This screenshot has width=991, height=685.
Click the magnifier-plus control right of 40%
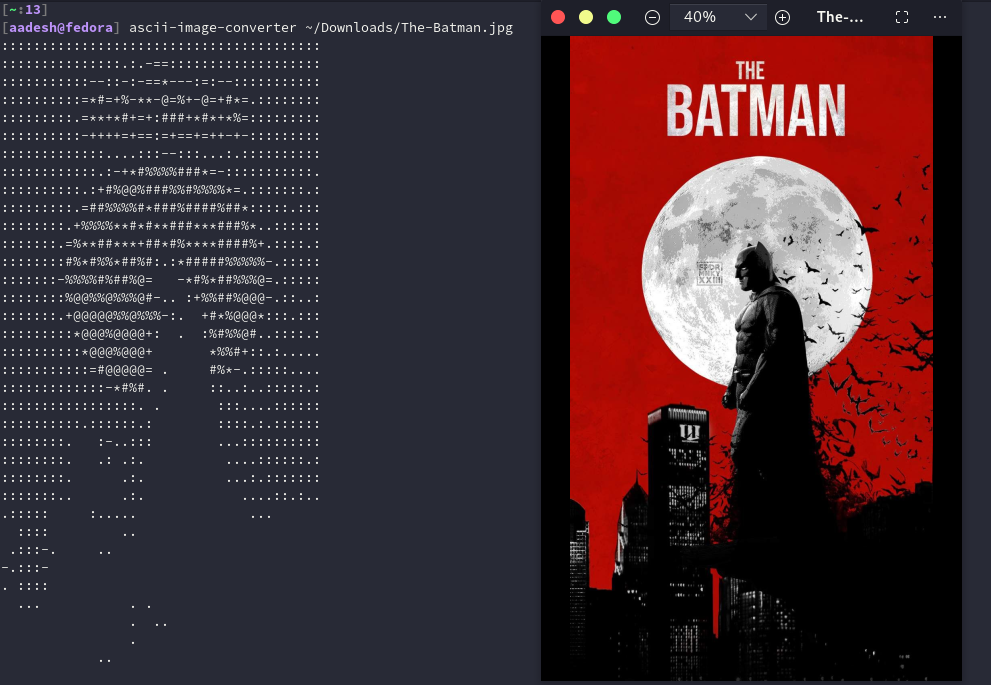782,17
